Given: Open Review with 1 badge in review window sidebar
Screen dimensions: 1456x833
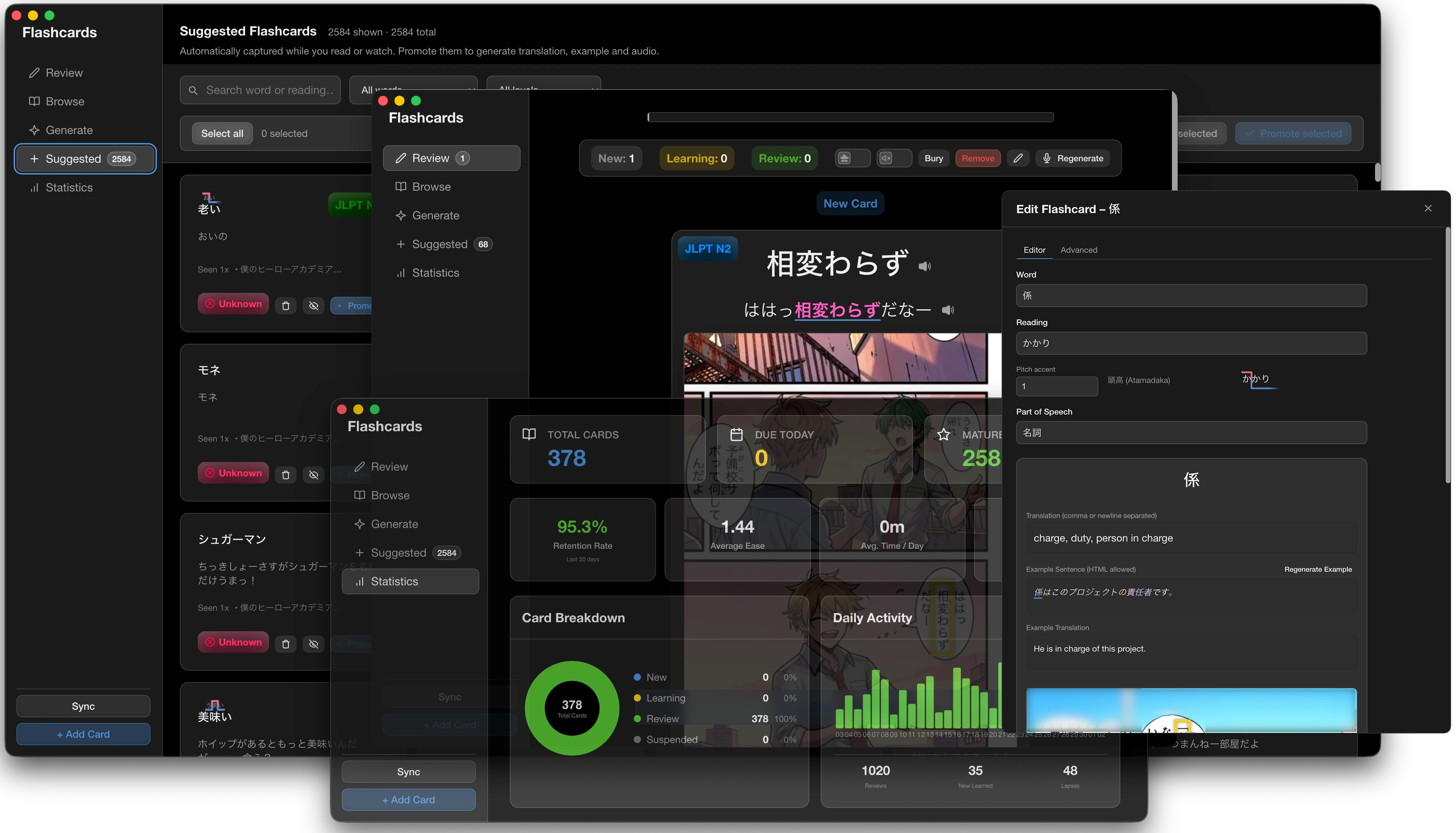Looking at the screenshot, I should pos(451,158).
